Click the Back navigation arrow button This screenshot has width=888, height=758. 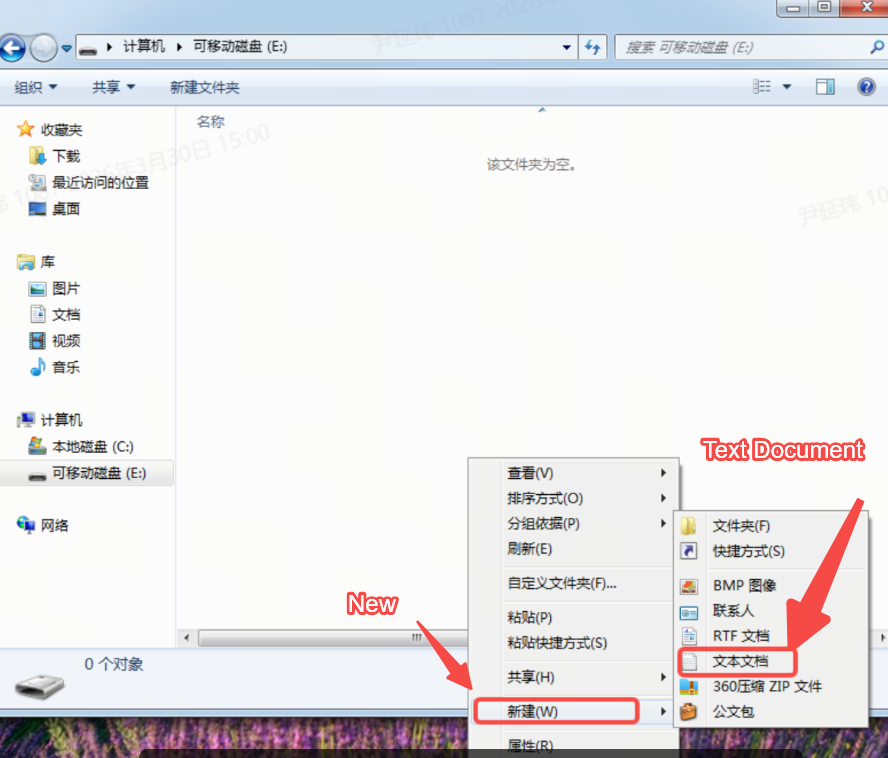pos(12,47)
